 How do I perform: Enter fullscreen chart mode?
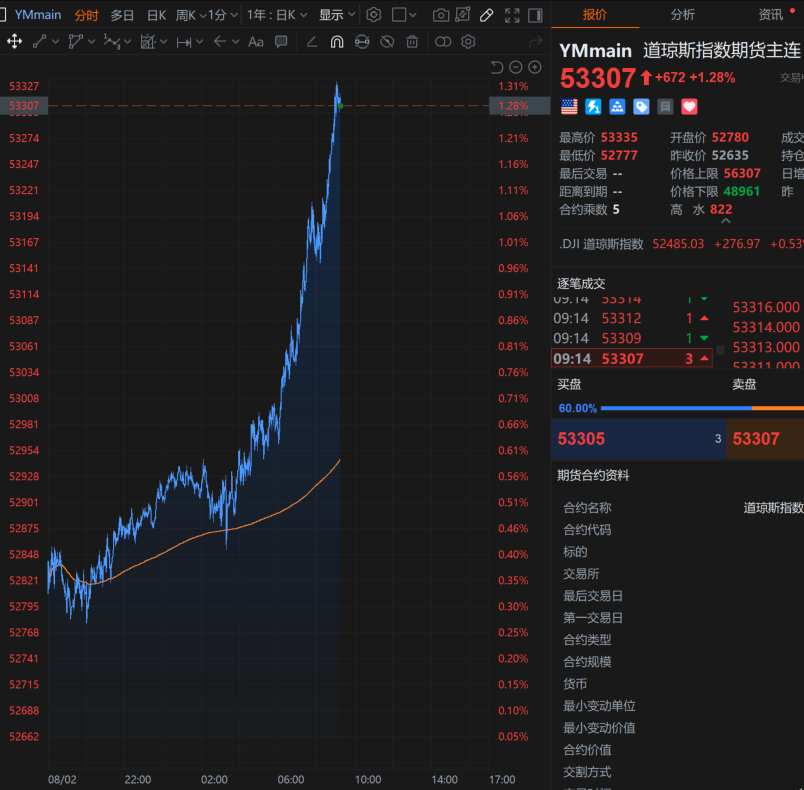(x=512, y=15)
